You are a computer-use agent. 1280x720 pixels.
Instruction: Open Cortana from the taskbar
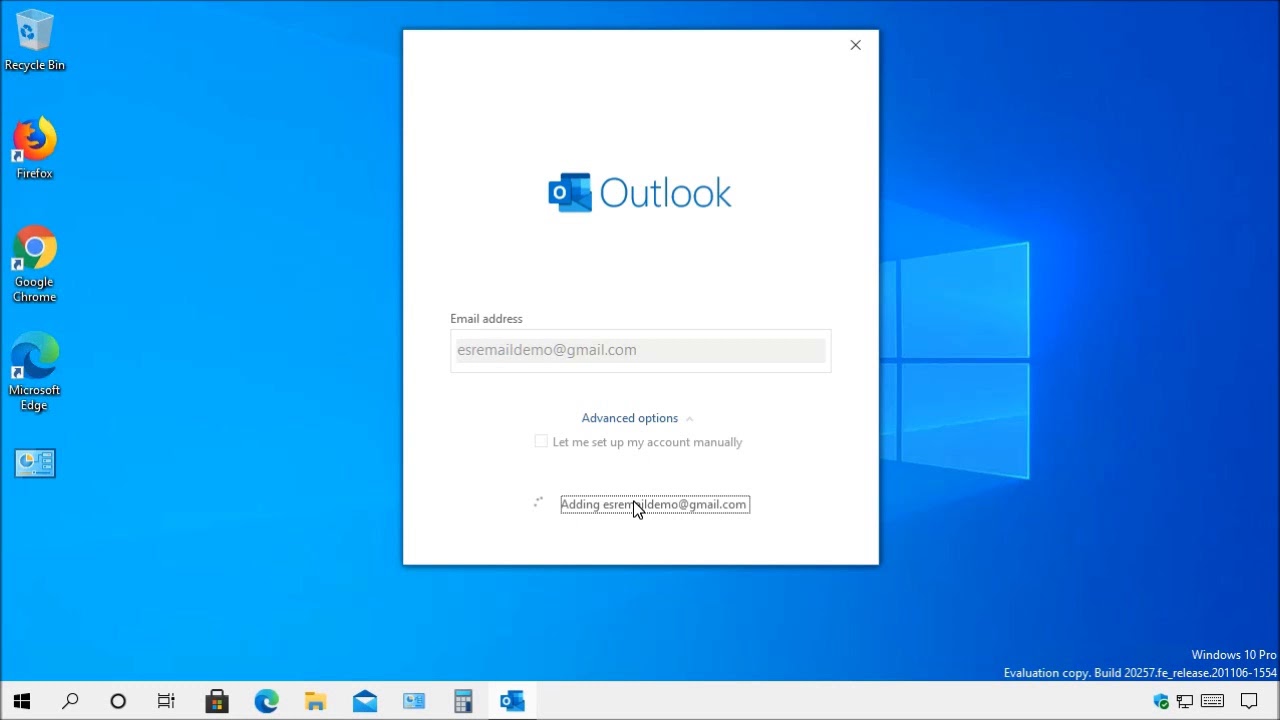[118, 701]
